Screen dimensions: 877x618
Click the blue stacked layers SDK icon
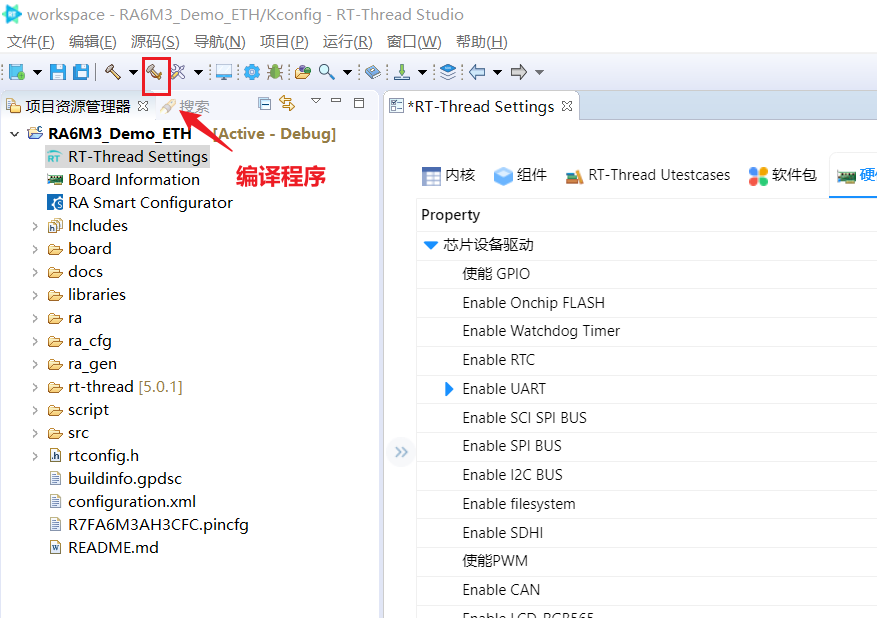click(x=448, y=72)
